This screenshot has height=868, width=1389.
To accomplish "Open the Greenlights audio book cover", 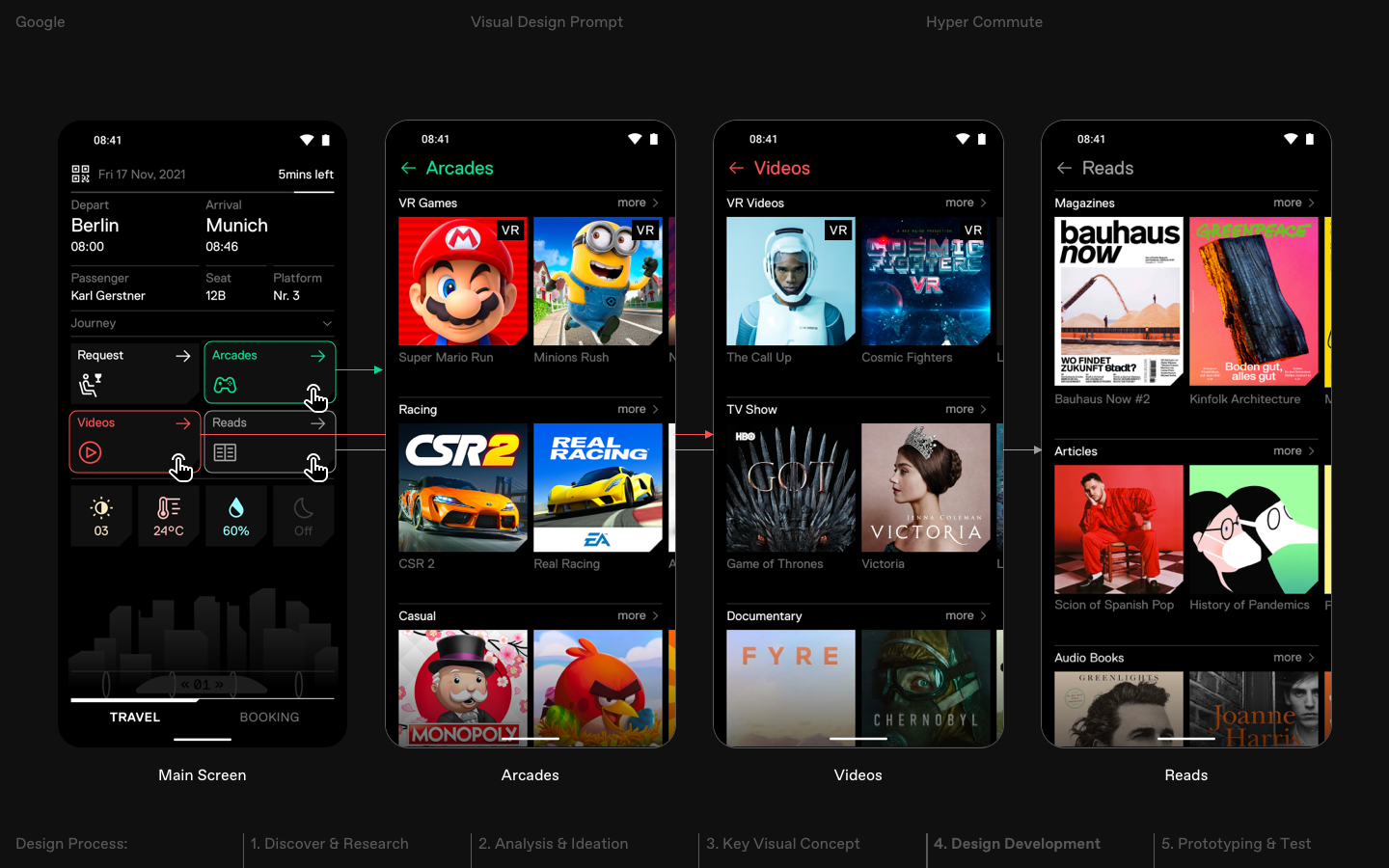I will click(x=1119, y=709).
